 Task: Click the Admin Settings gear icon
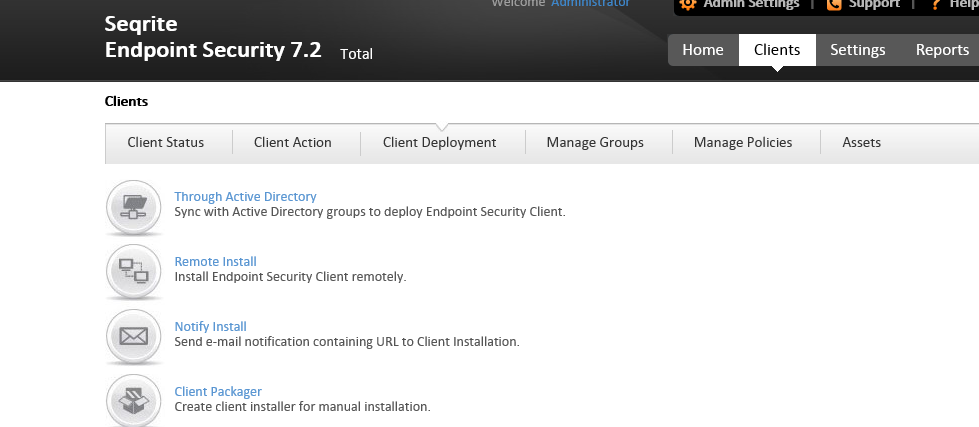point(687,4)
